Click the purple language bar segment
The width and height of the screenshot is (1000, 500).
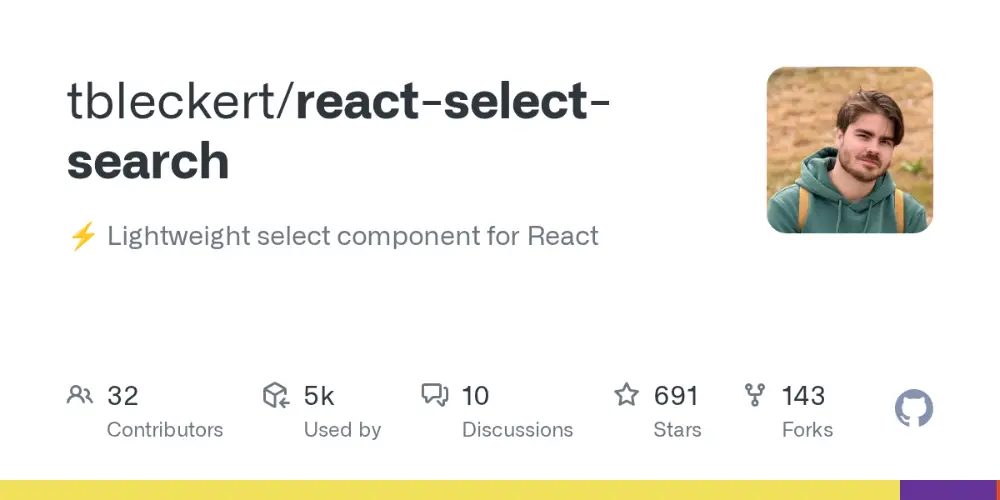pyautogui.click(x=950, y=490)
